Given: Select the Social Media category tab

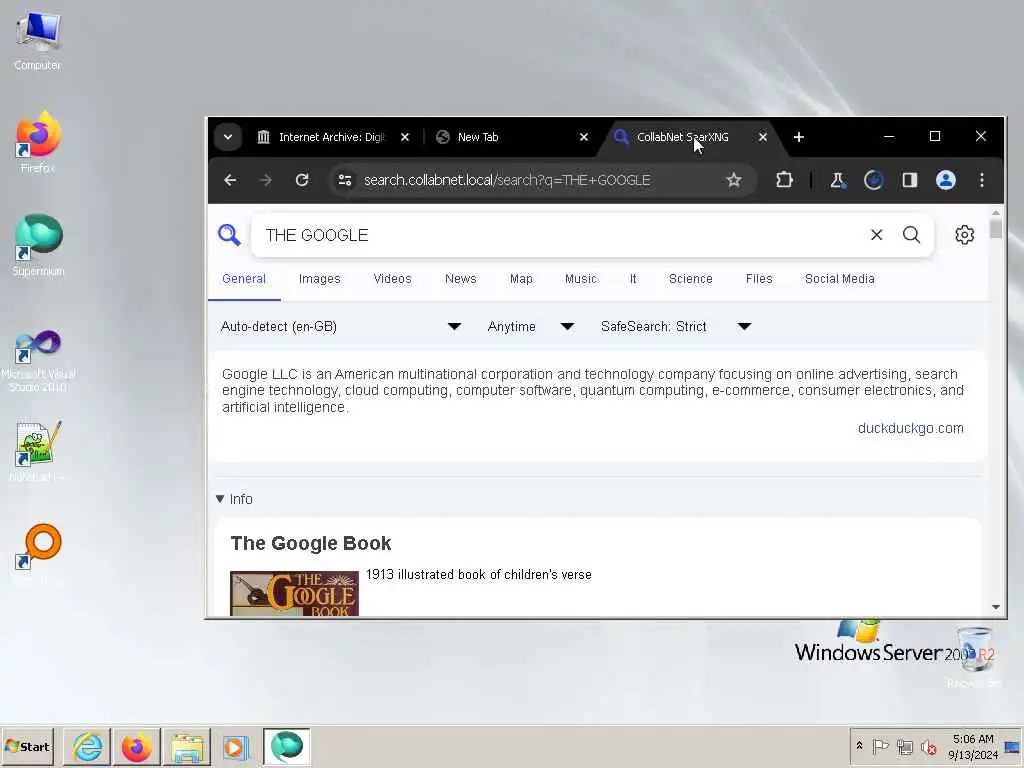Looking at the screenshot, I should [839, 279].
